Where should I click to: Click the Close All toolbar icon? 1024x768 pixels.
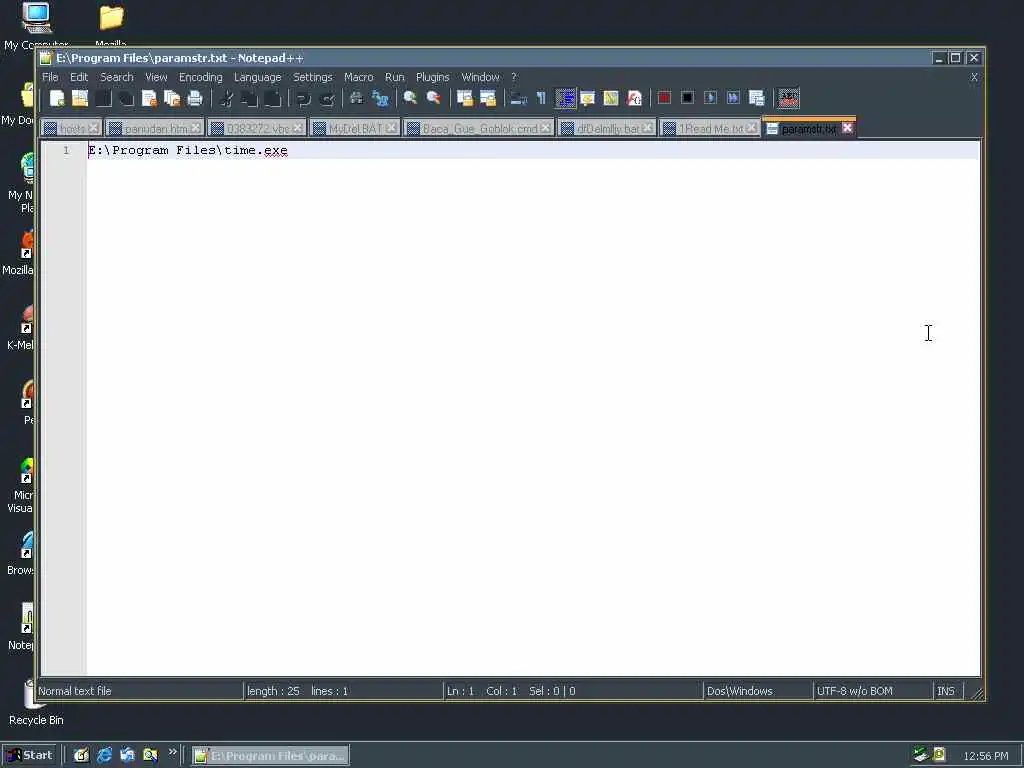(172, 98)
